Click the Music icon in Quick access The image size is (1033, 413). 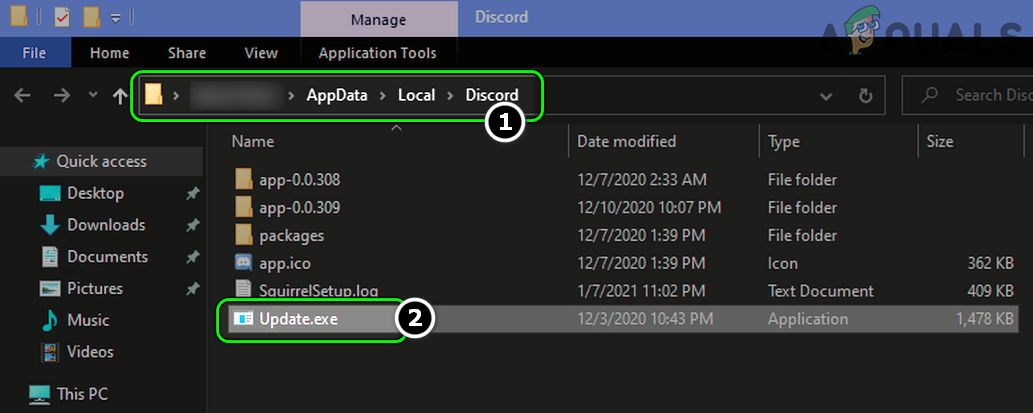[49, 320]
